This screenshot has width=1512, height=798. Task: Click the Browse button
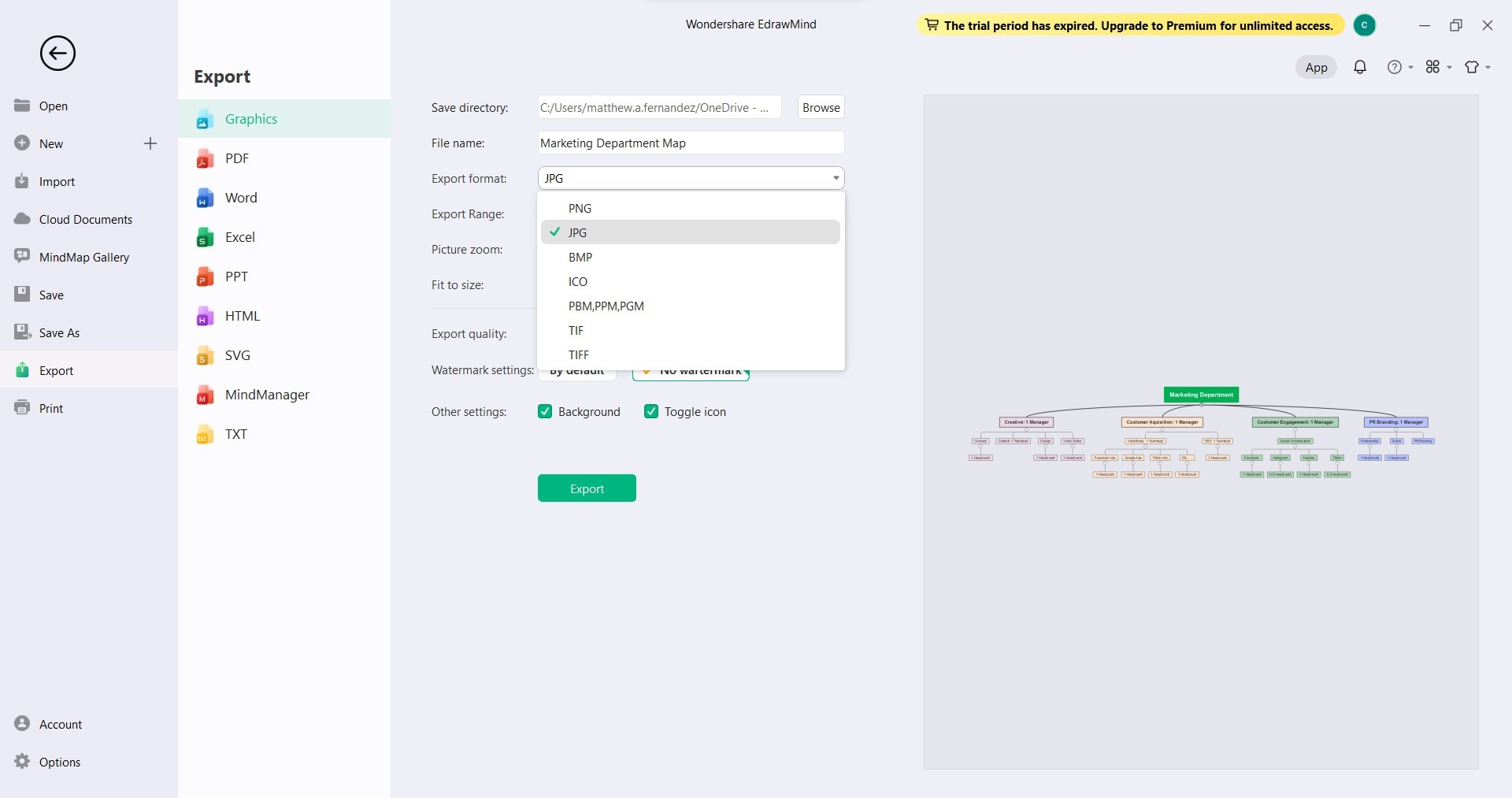tap(821, 107)
